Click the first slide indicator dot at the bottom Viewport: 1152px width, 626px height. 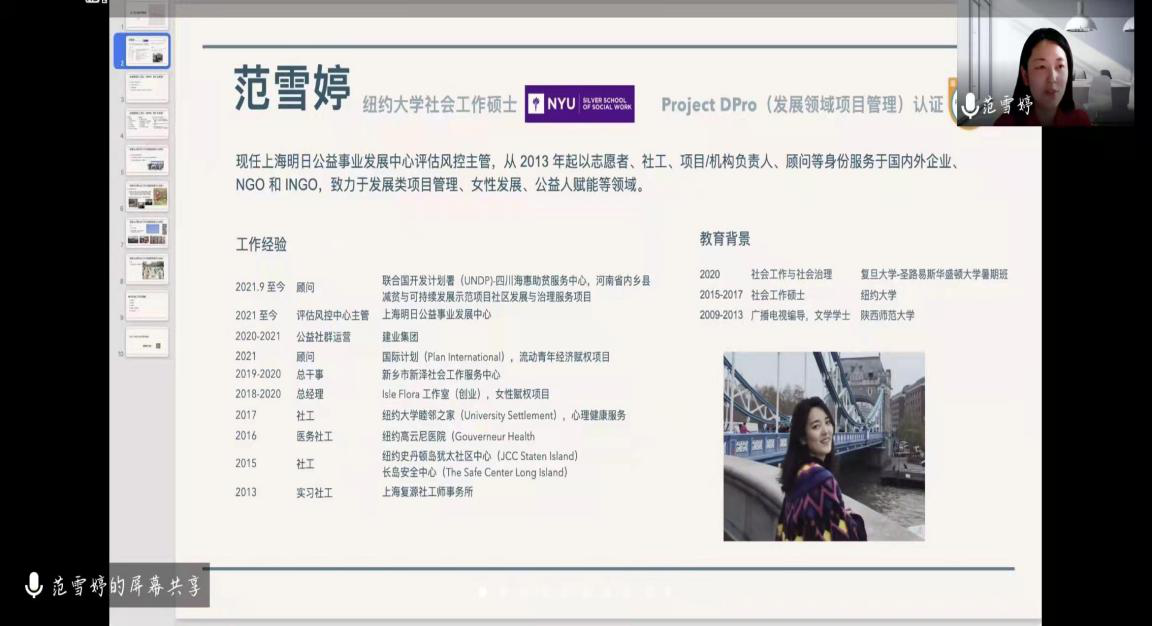(x=483, y=592)
